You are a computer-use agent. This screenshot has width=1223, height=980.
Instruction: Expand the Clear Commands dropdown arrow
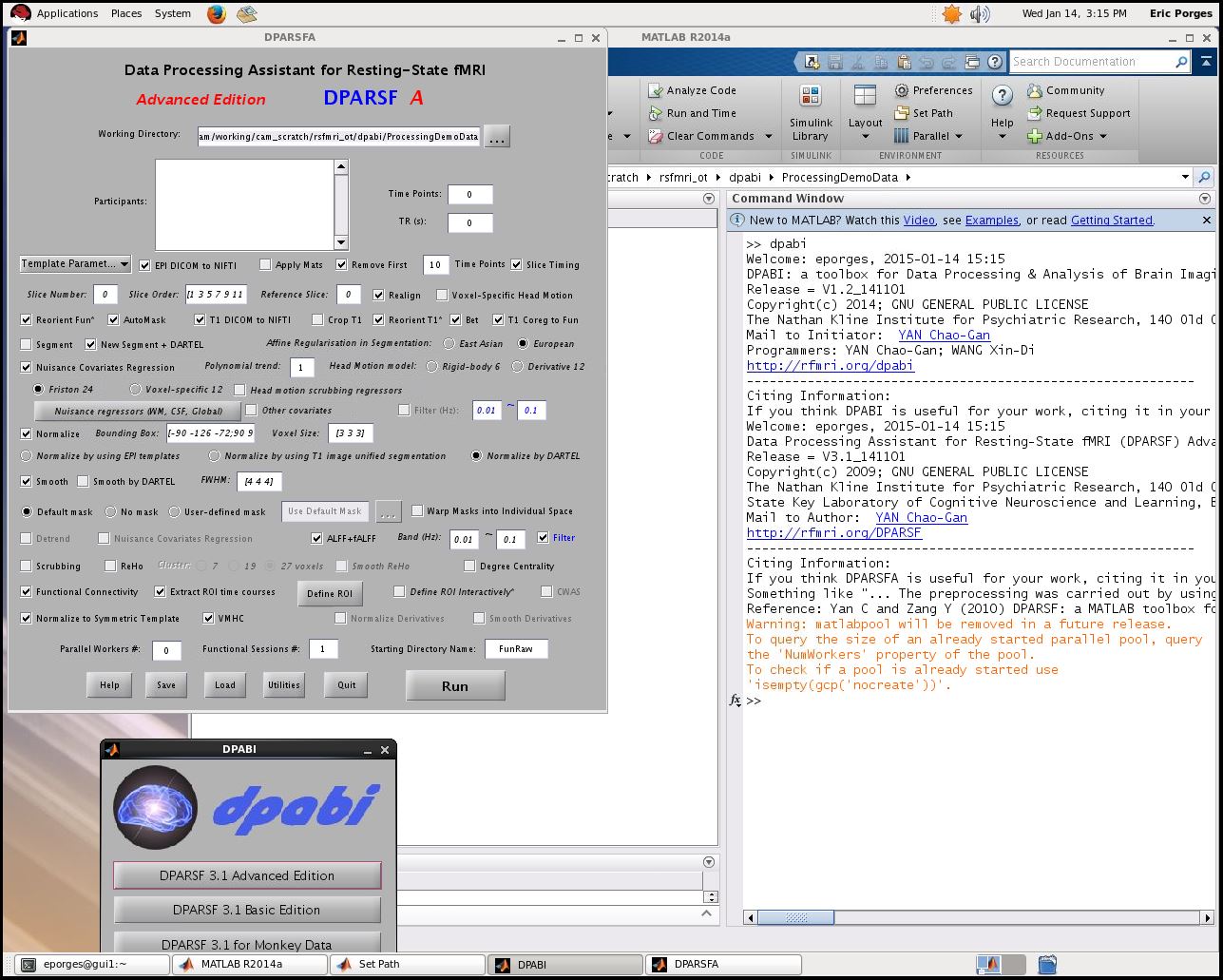click(x=769, y=136)
